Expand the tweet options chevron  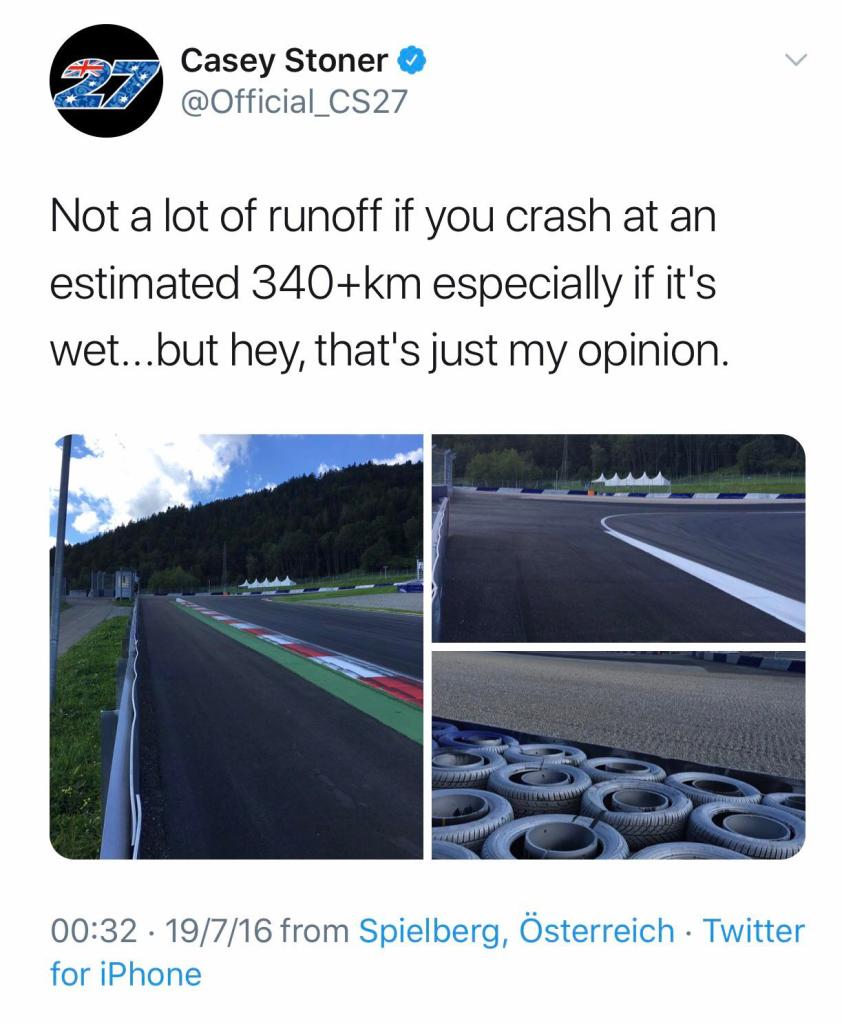point(794,61)
